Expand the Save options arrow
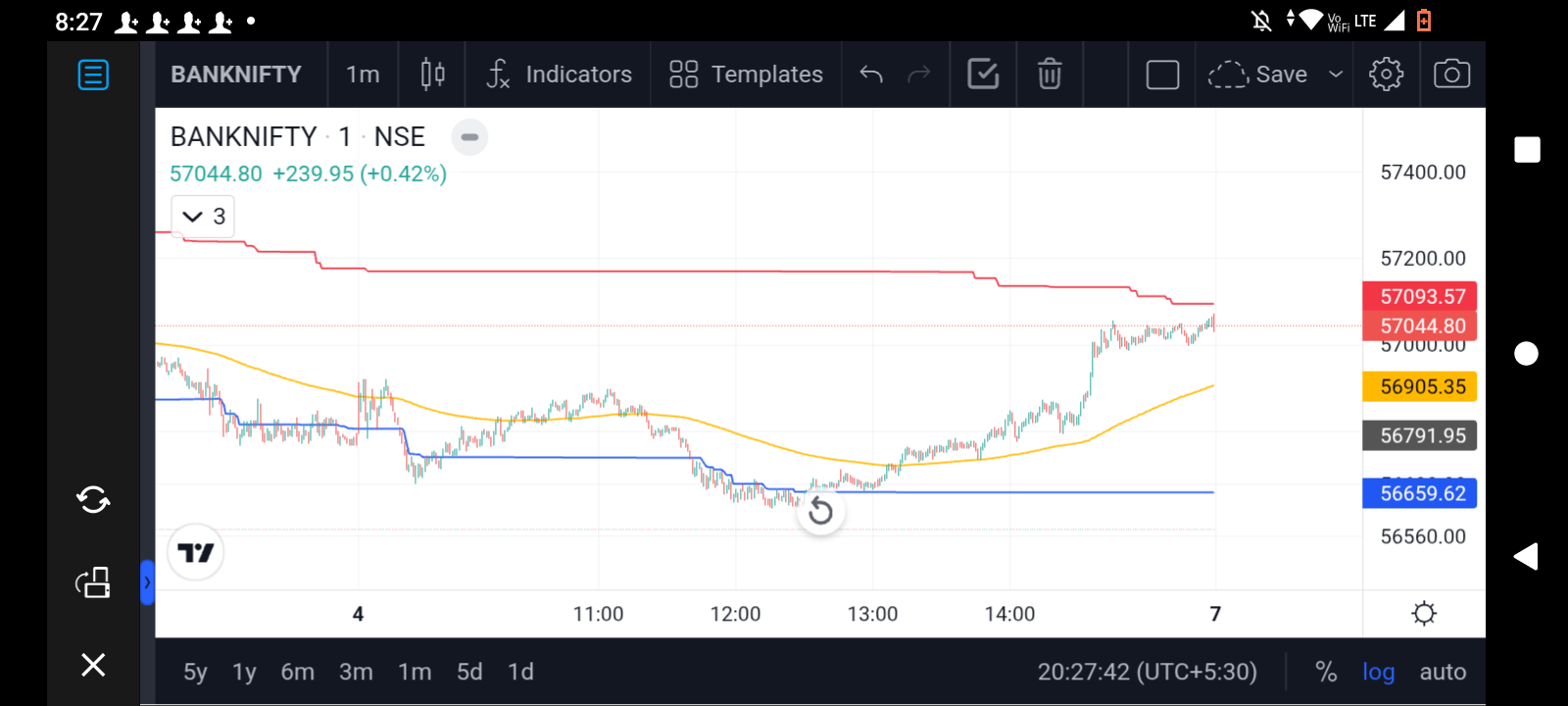The image size is (1568, 706). (x=1336, y=75)
